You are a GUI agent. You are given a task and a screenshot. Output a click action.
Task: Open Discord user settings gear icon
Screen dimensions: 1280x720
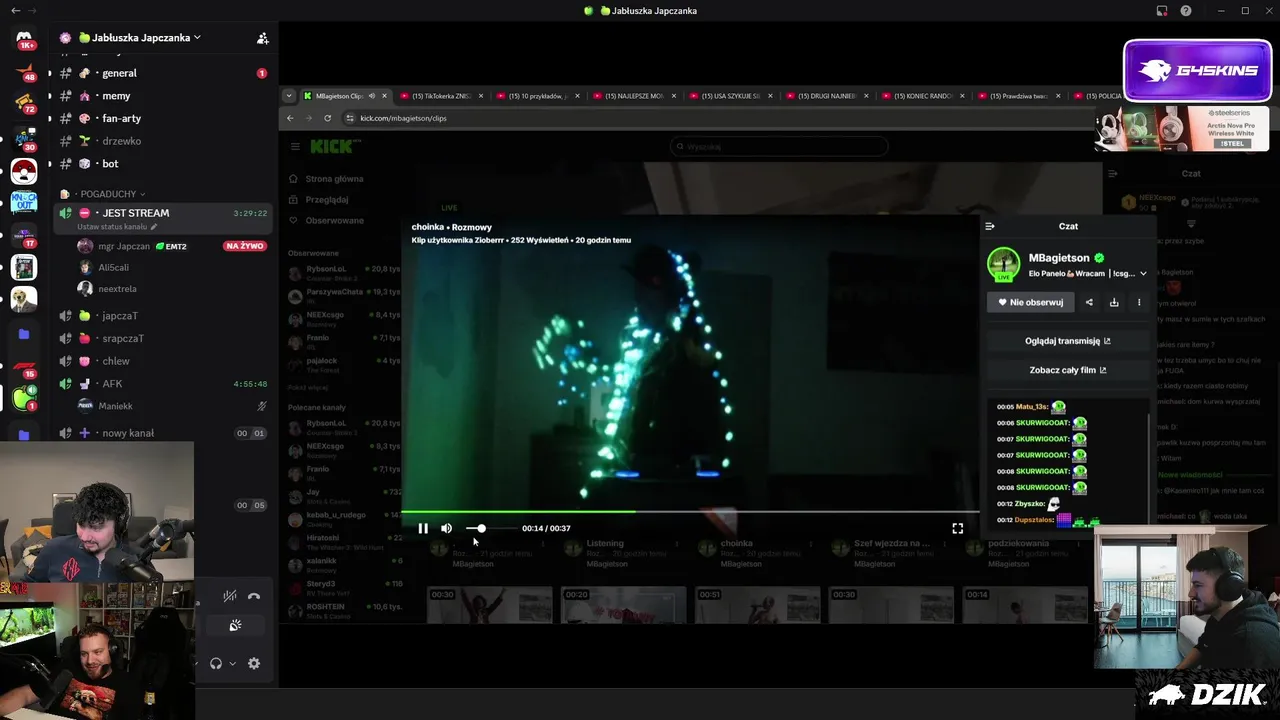coord(254,663)
